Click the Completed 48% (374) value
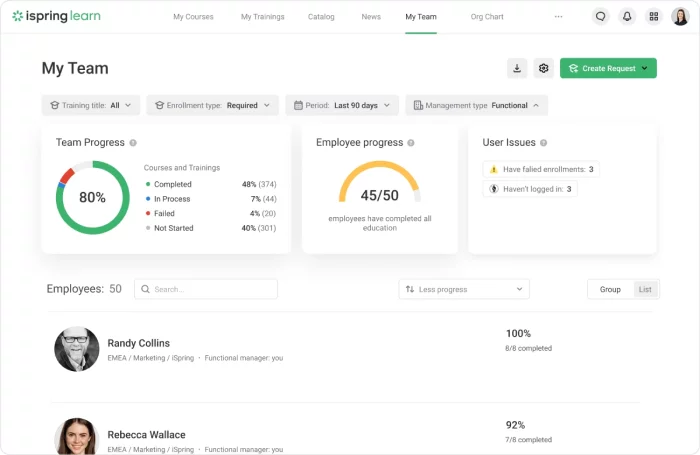 259,184
